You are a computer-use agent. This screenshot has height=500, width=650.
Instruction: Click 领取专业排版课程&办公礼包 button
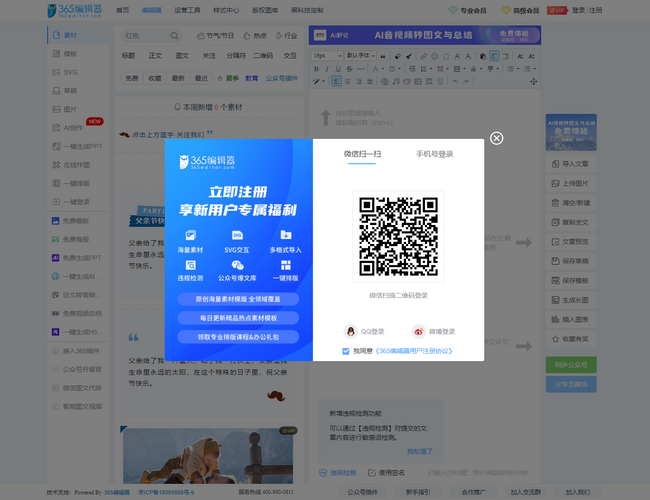(238, 337)
